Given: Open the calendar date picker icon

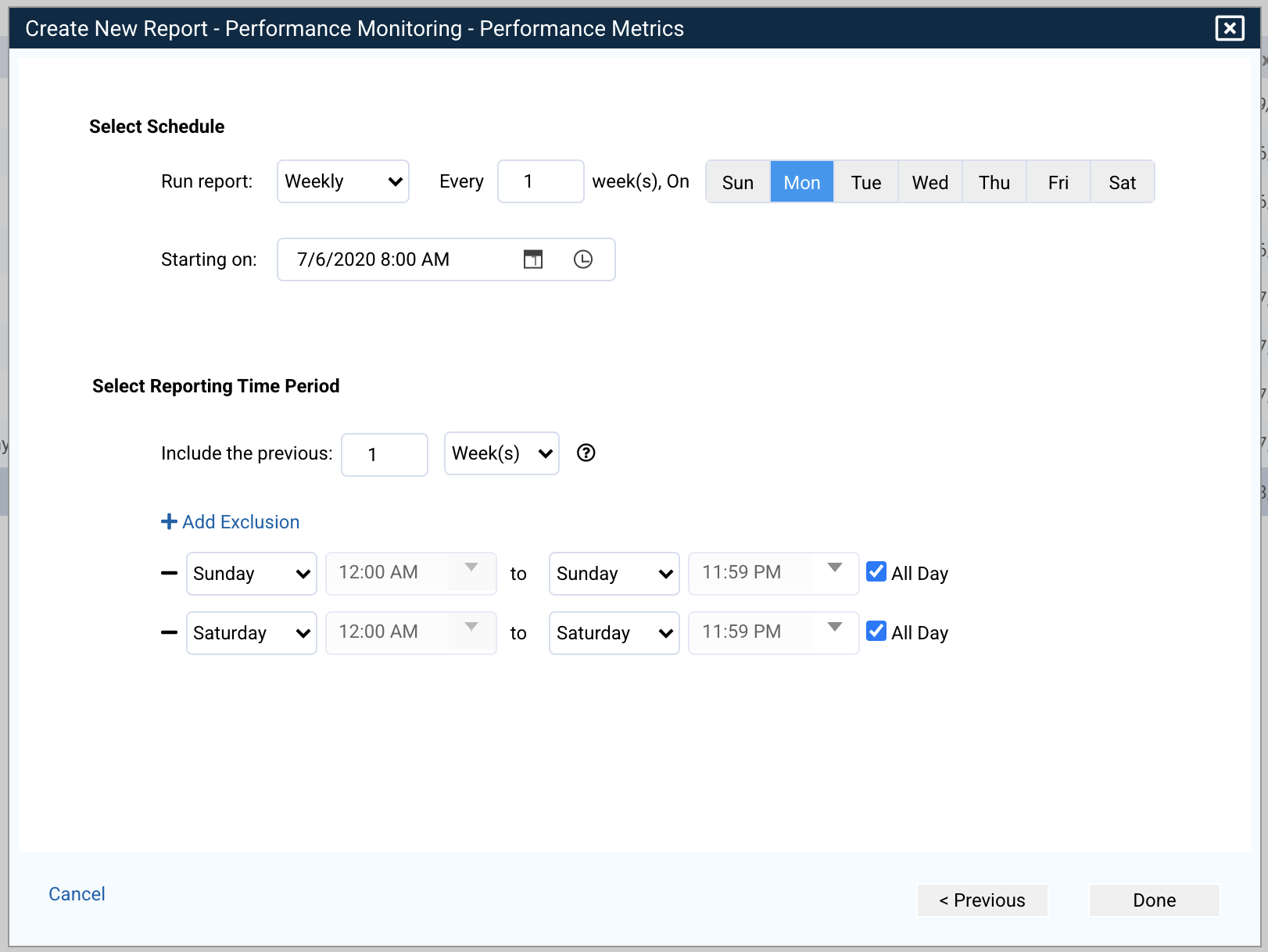Looking at the screenshot, I should 533,259.
